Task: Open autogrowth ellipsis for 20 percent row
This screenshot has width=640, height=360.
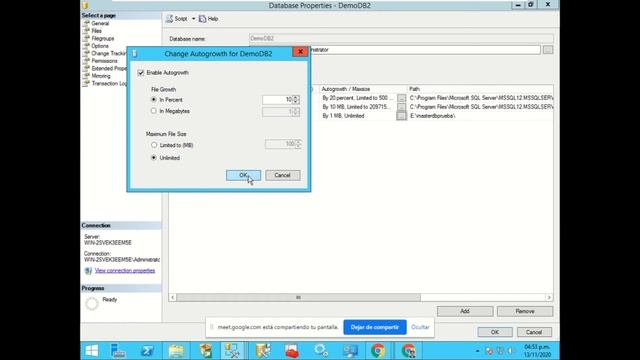Action: point(401,98)
